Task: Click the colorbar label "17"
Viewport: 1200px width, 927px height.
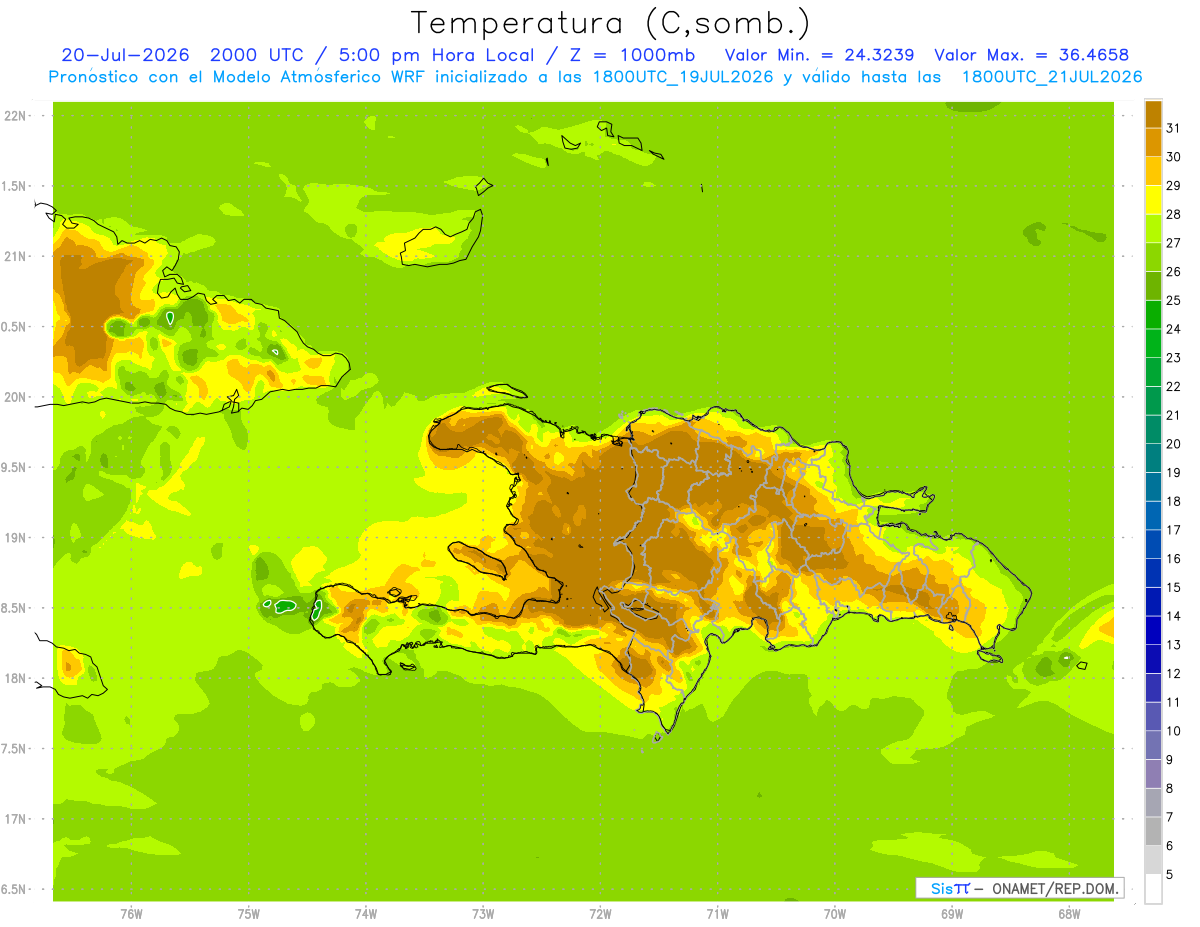Action: pyautogui.click(x=1174, y=530)
